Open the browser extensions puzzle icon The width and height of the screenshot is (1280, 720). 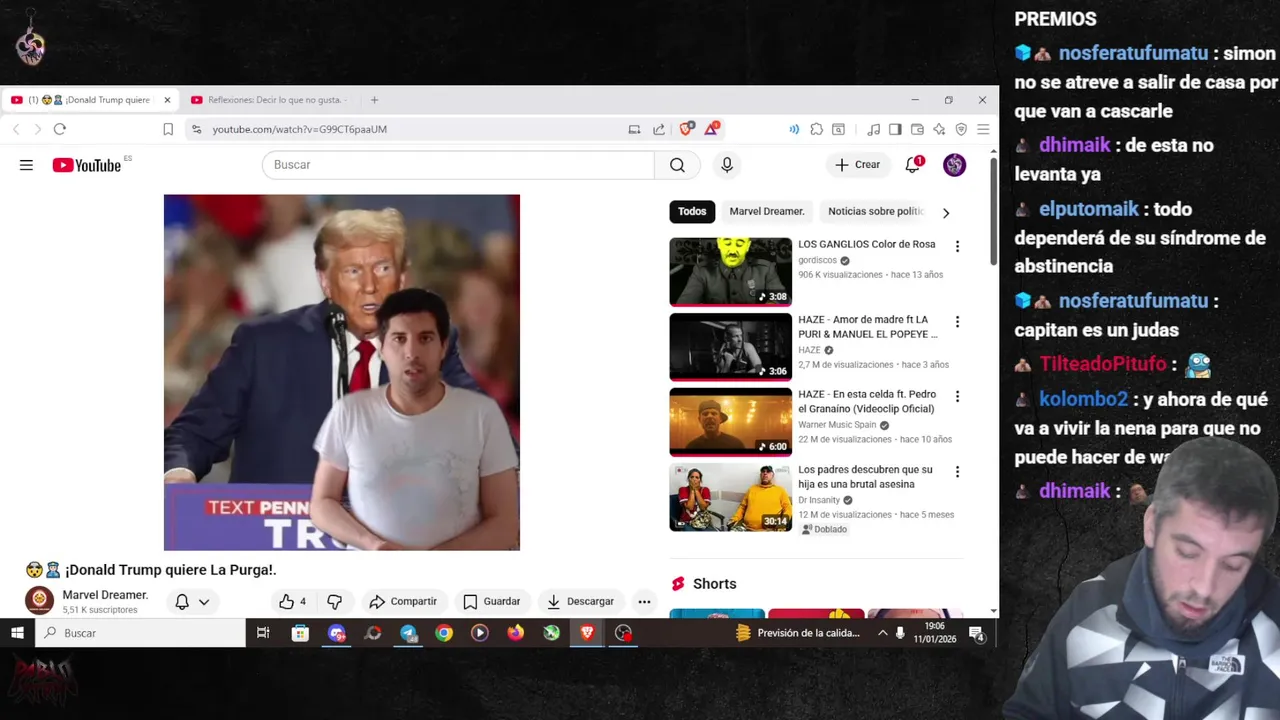tap(817, 129)
